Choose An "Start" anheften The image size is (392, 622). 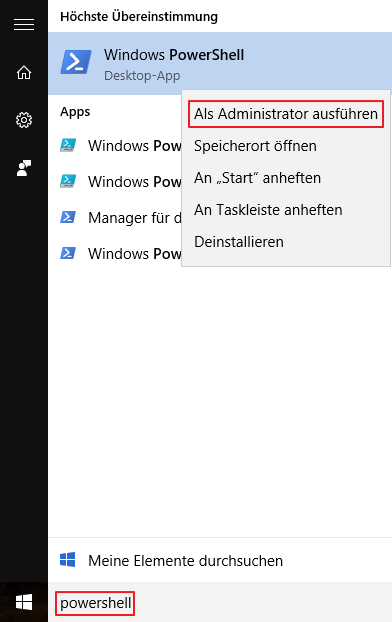point(257,178)
